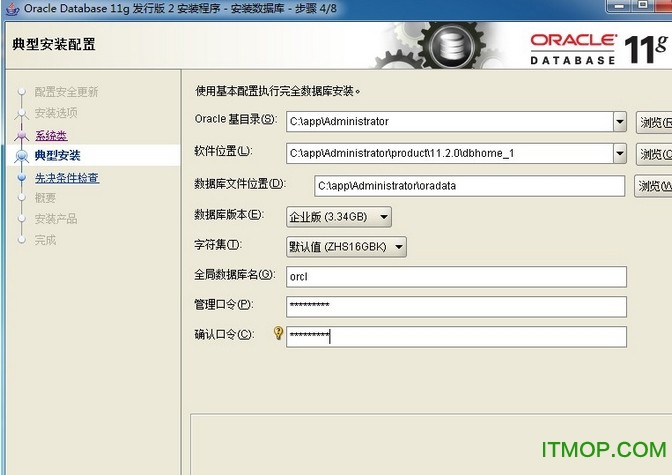
Task: Click 浏览 button next to 数据库文件位置
Action: click(654, 185)
